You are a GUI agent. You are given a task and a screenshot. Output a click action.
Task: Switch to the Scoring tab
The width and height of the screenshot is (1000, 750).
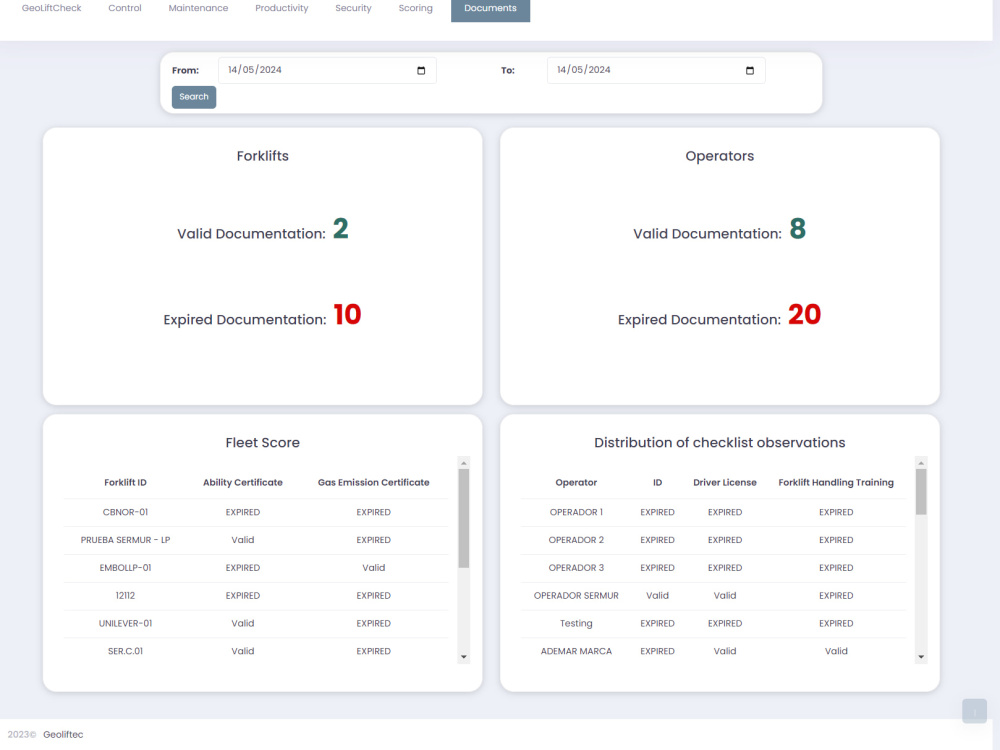[x=416, y=8]
